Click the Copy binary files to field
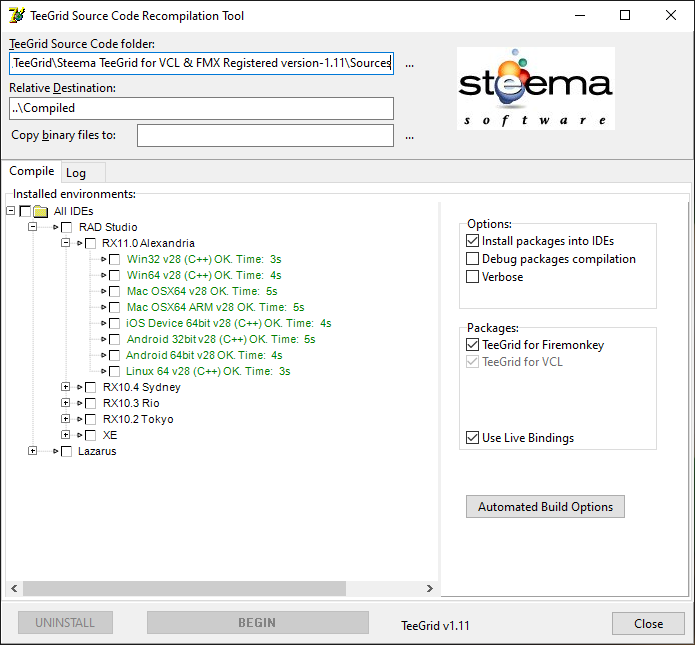The height and width of the screenshot is (645, 695). pyautogui.click(x=265, y=135)
